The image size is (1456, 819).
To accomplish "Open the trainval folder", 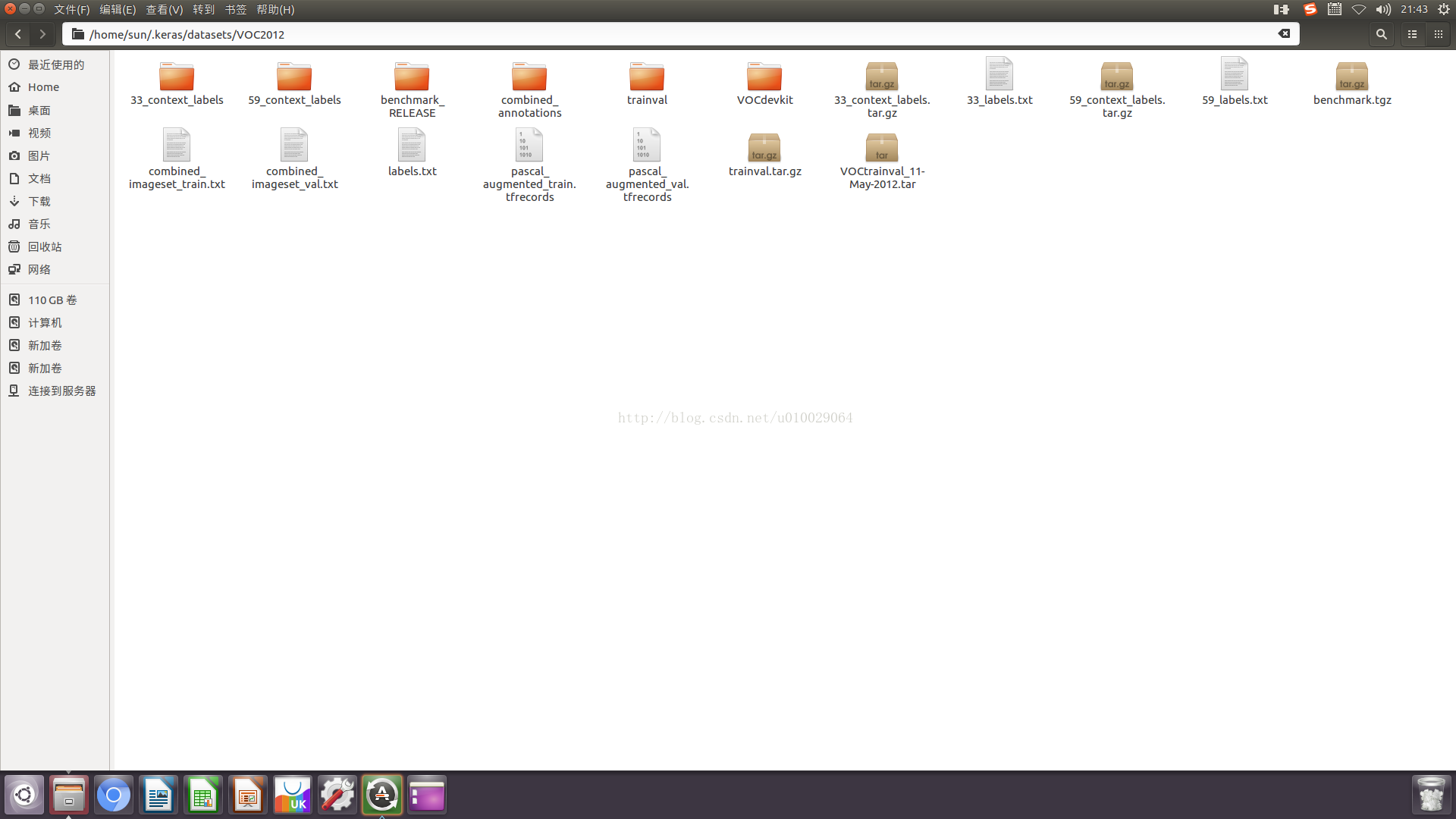I will (x=647, y=83).
